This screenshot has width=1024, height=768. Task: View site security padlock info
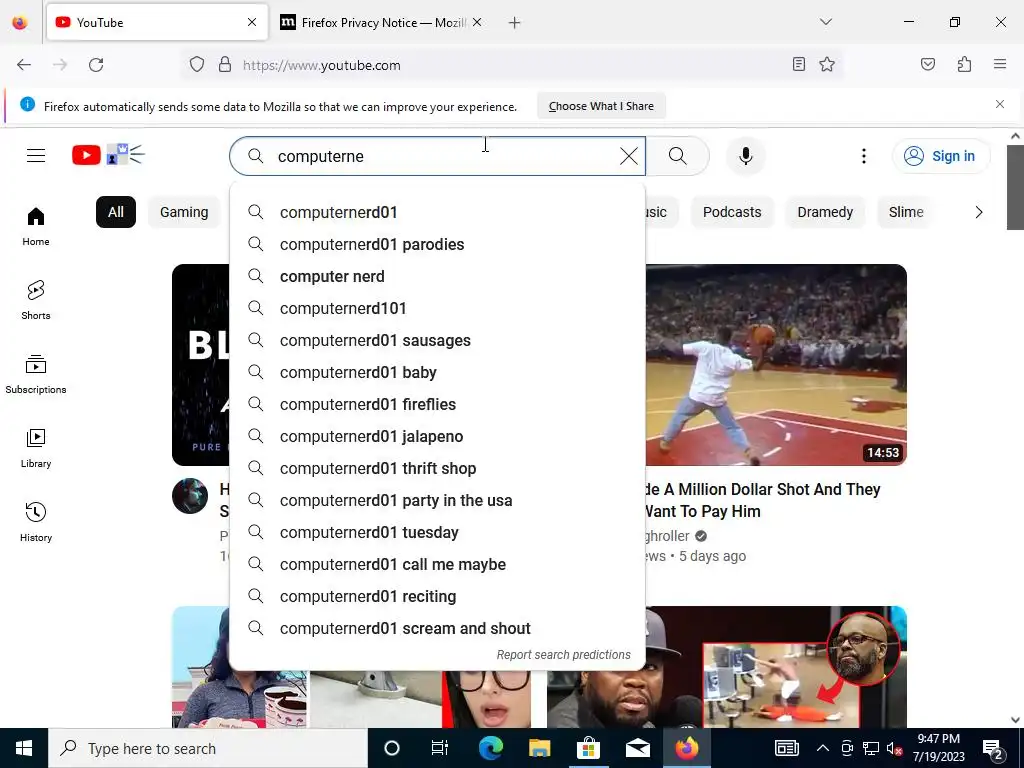click(225, 65)
